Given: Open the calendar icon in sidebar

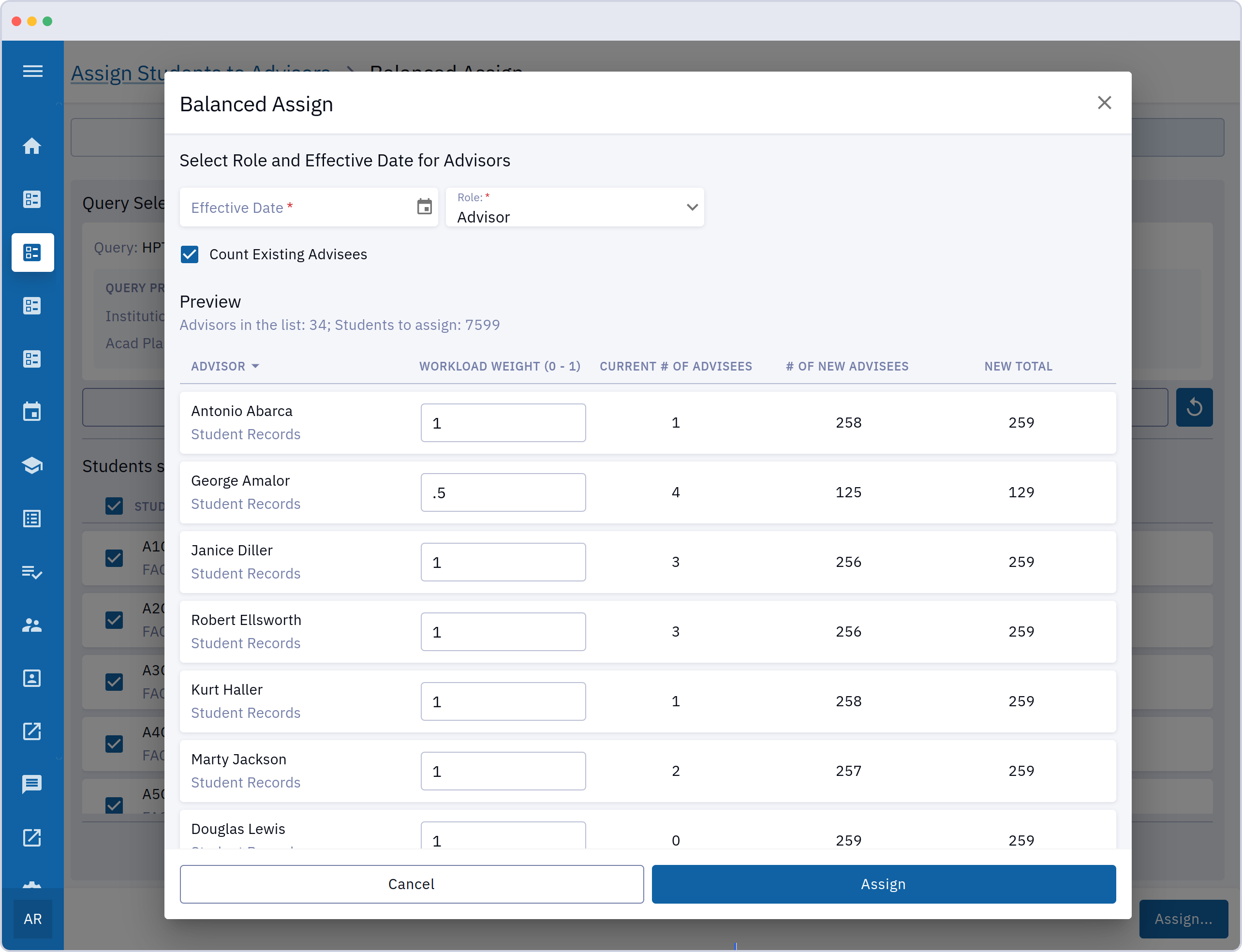Looking at the screenshot, I should pos(32,412).
